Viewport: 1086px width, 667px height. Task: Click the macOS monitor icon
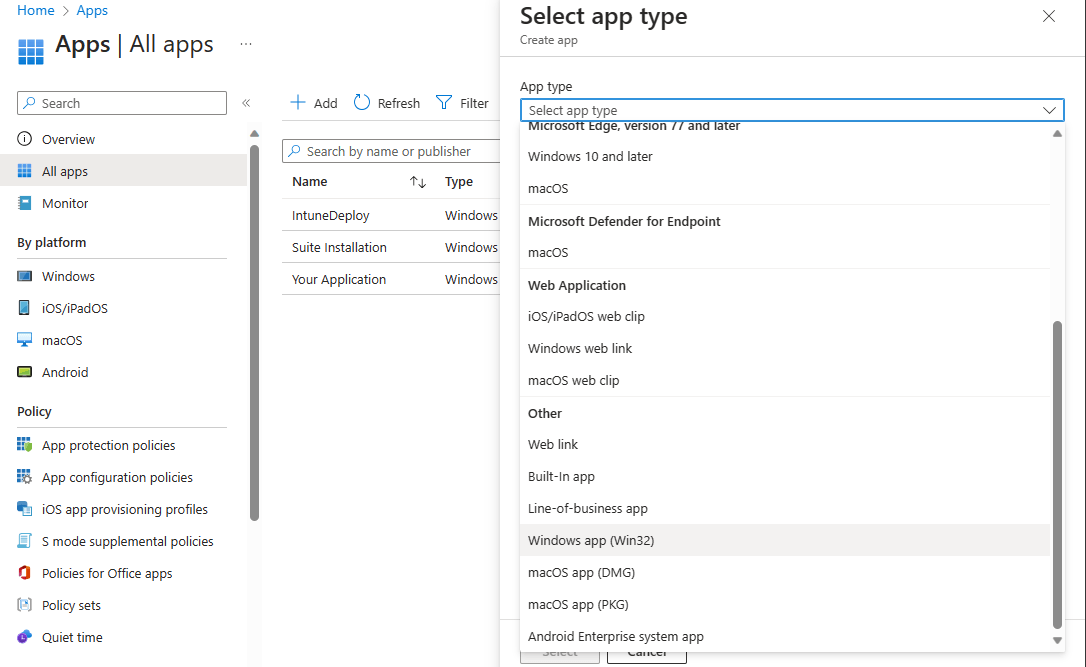pyautogui.click(x=24, y=340)
